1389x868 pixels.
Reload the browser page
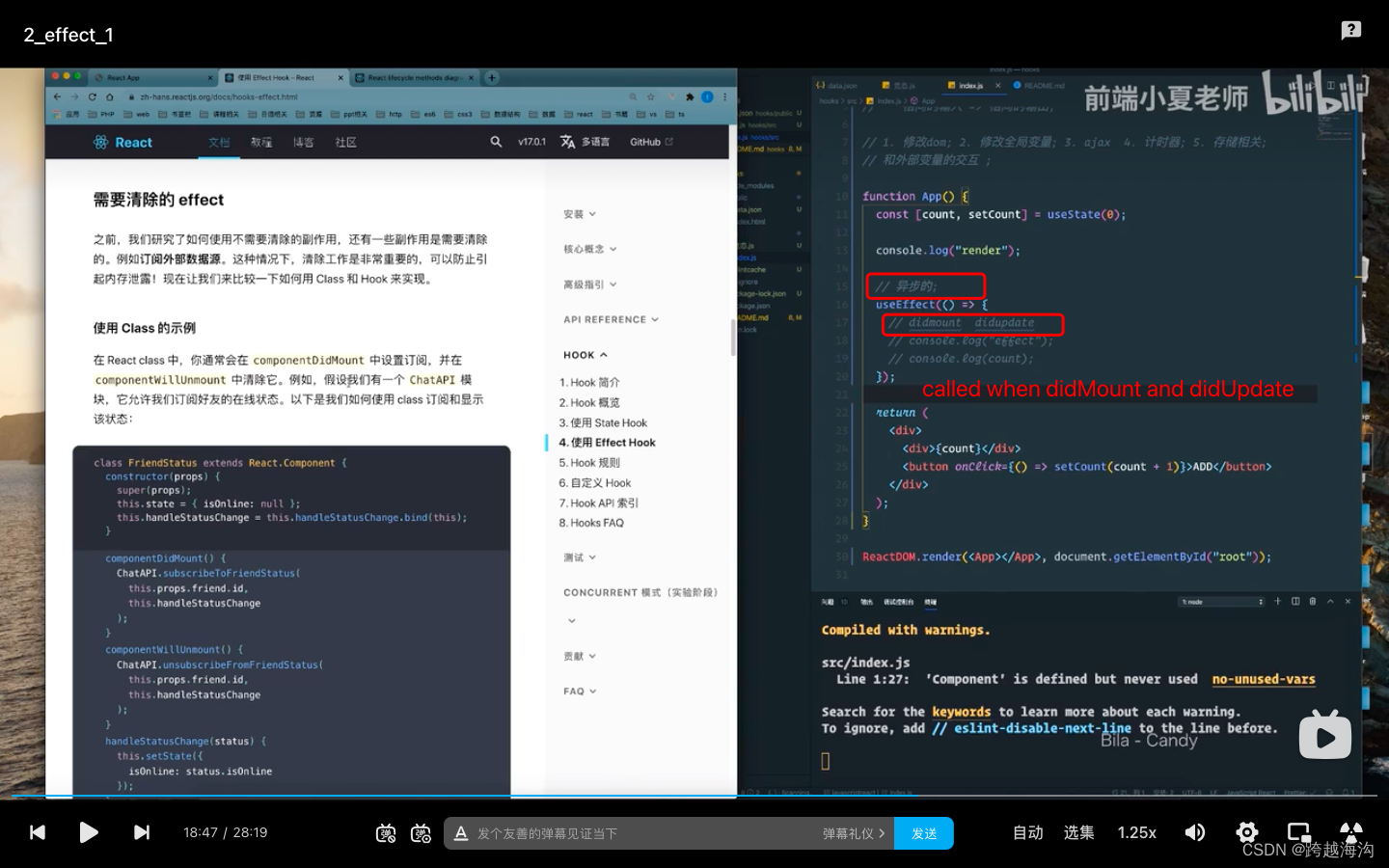click(93, 96)
